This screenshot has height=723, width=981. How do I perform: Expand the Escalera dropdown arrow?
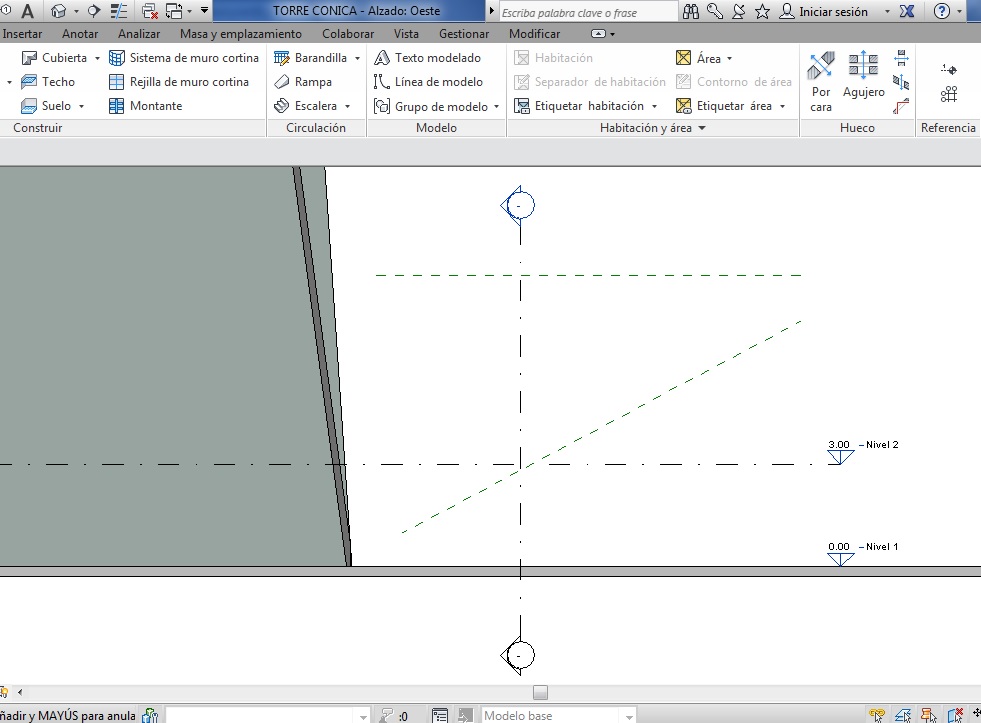tap(348, 107)
